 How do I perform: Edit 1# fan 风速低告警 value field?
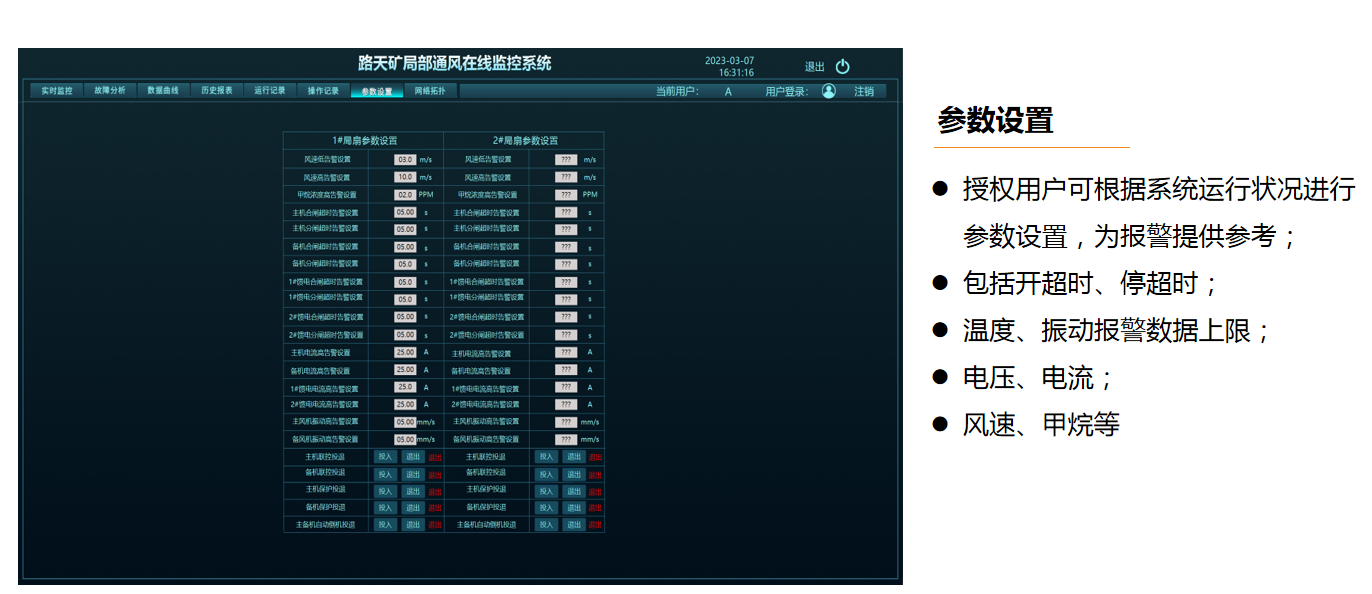405,160
